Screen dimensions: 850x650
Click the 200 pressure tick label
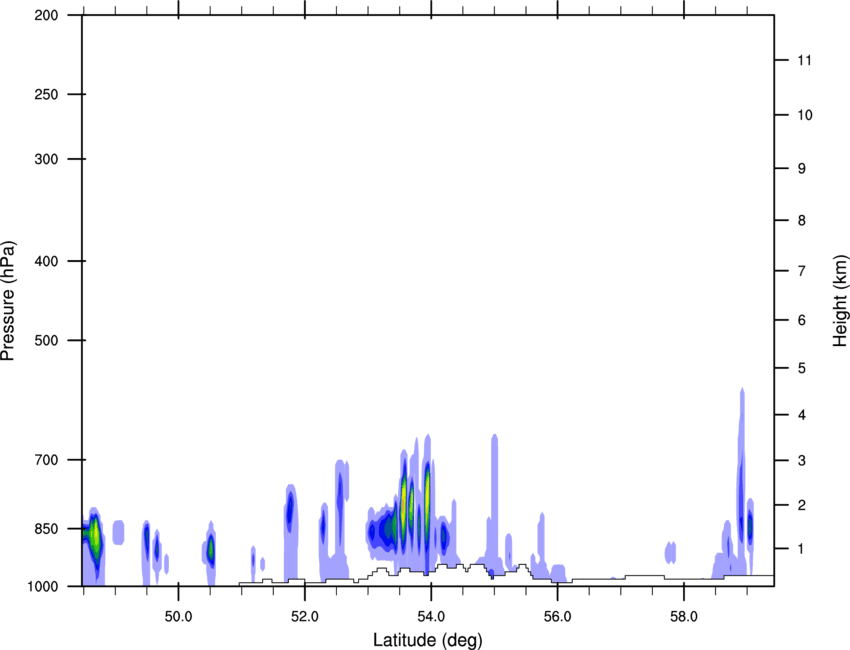46,15
